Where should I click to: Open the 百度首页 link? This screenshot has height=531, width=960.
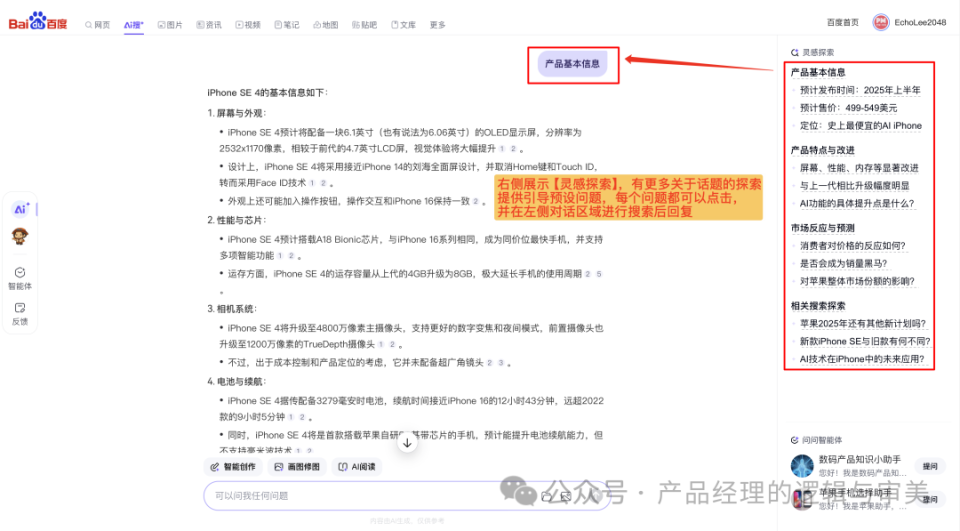coord(842,23)
